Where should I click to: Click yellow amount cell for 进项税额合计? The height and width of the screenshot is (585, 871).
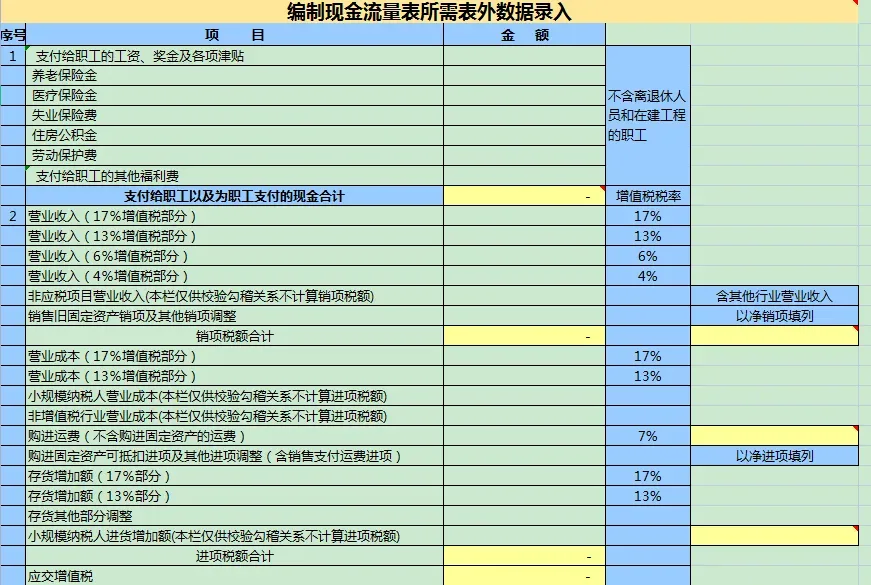[x=524, y=556]
